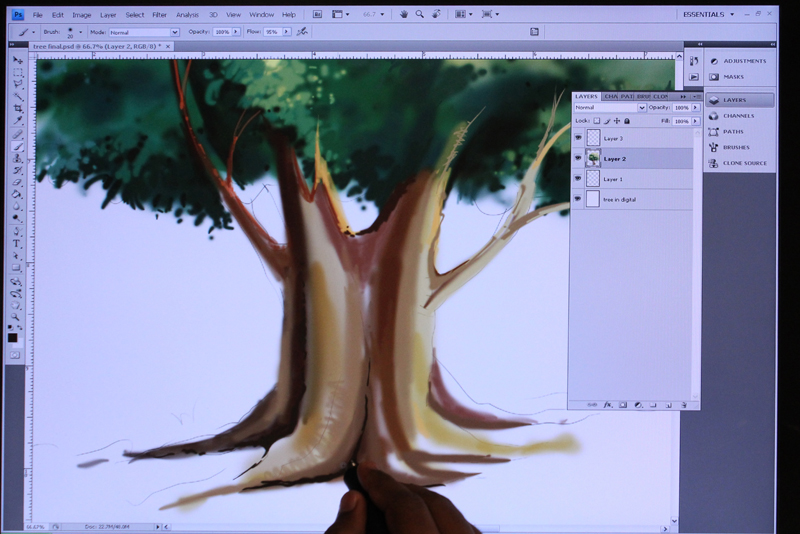Hide the 'tree in digital' layer
The height and width of the screenshot is (534, 800).
(x=578, y=199)
